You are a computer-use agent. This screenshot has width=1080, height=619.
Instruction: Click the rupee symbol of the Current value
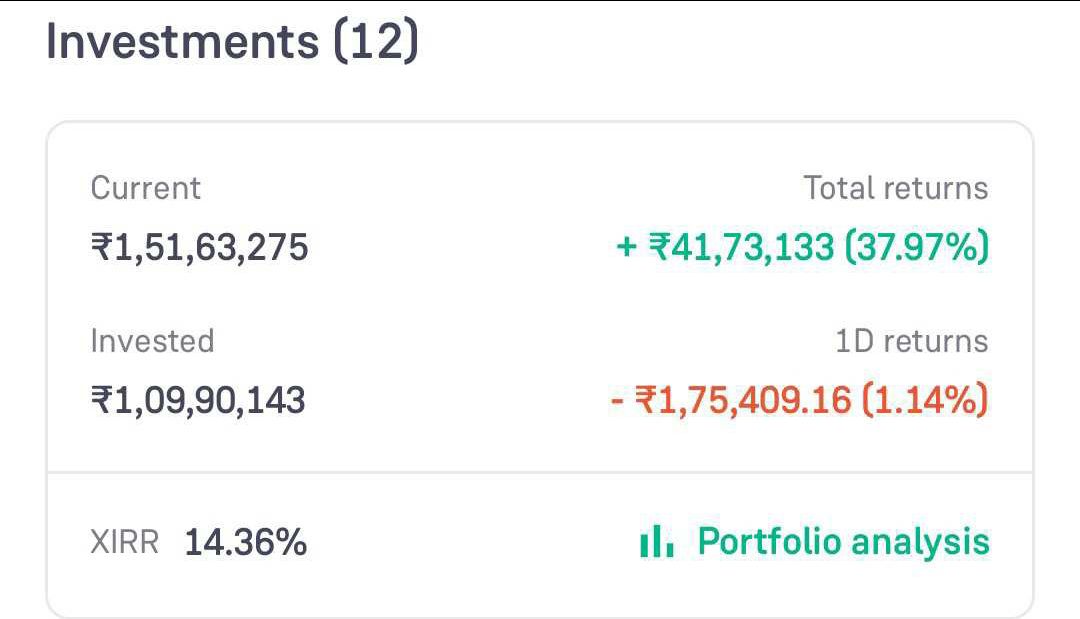pos(102,247)
